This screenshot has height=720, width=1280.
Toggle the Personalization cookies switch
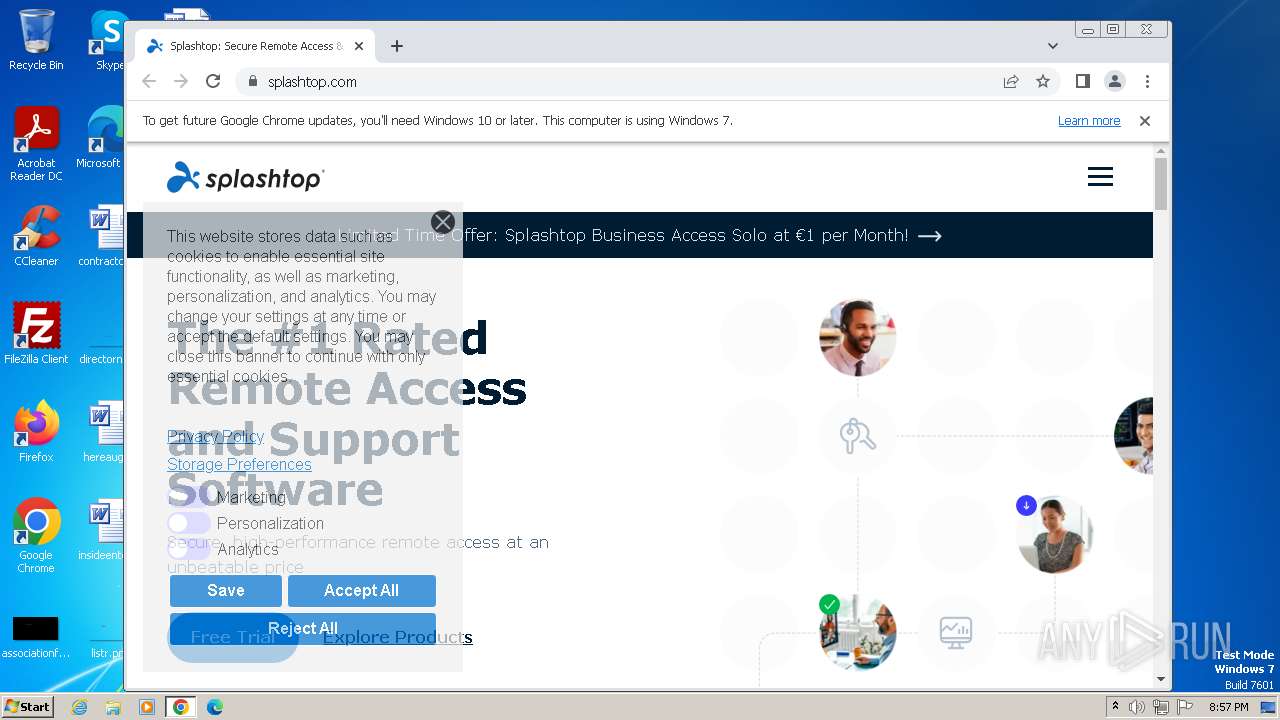(189, 523)
